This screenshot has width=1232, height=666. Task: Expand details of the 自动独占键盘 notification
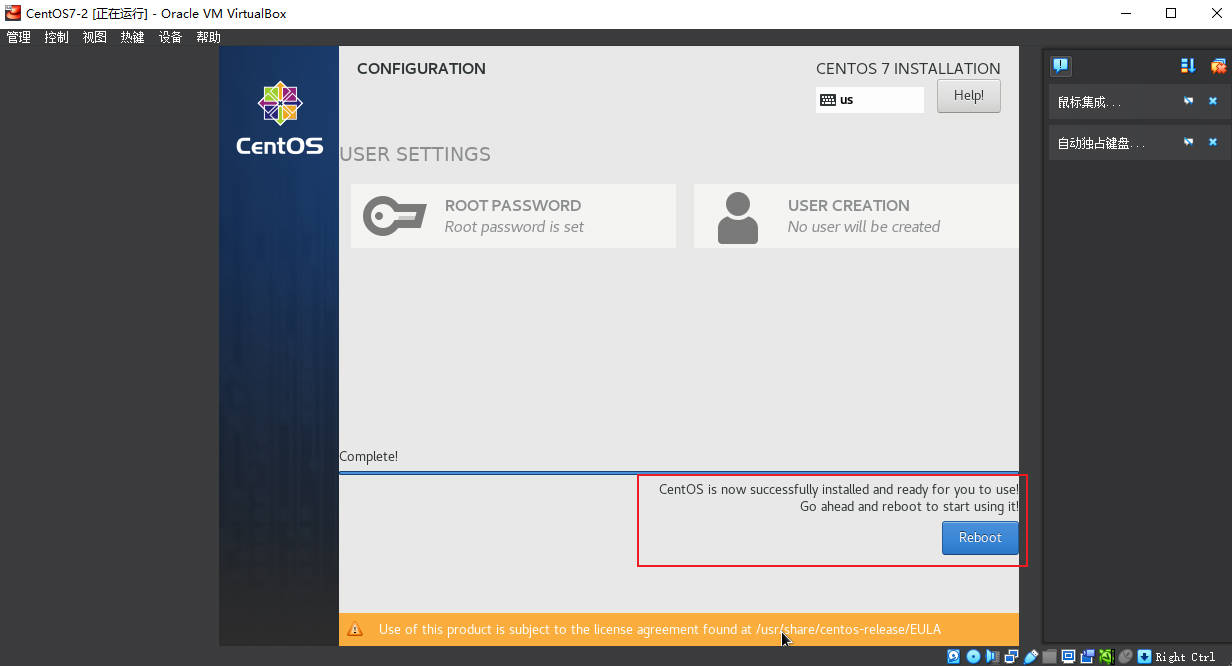[1189, 142]
